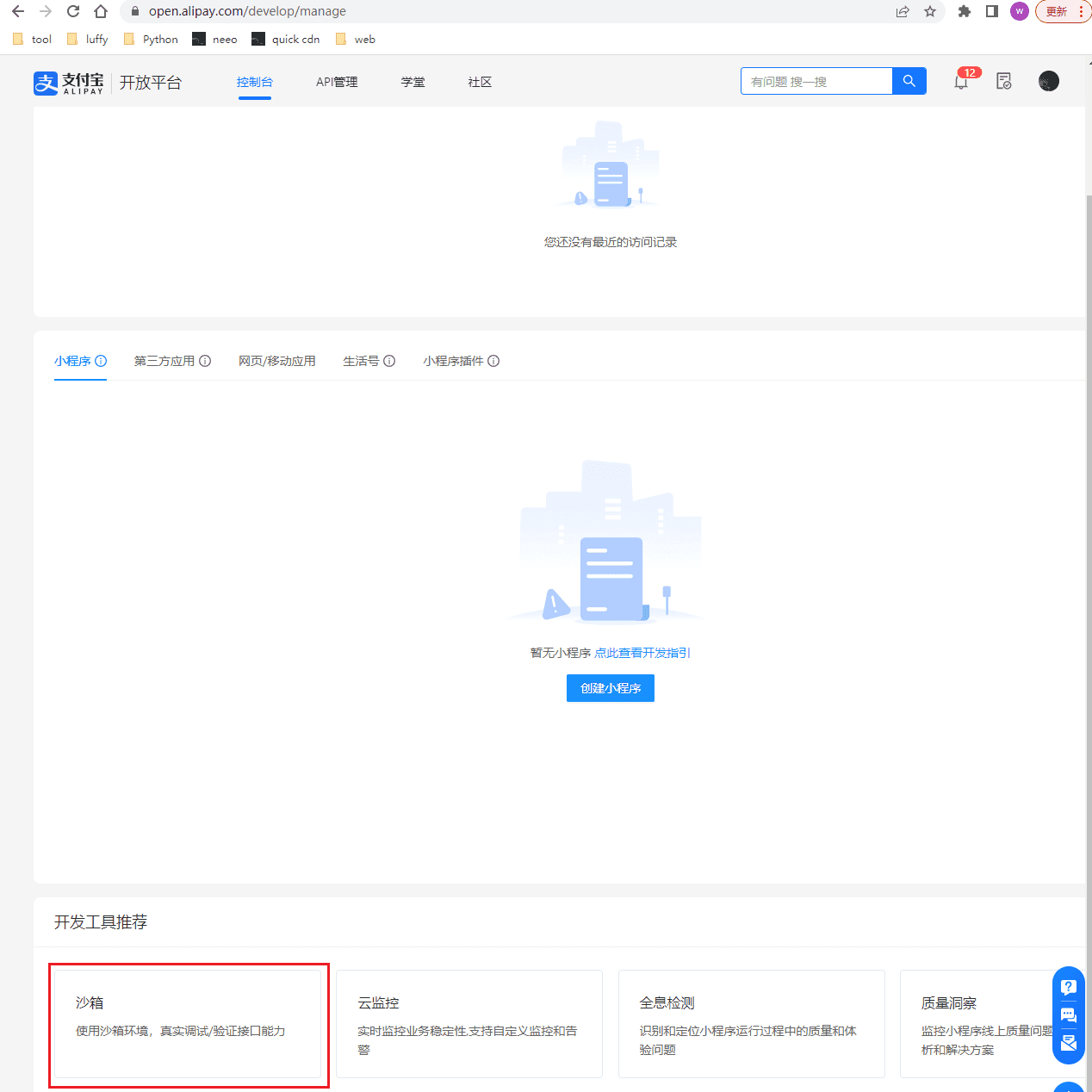Open the 沙箱 tool card

click(x=188, y=1023)
